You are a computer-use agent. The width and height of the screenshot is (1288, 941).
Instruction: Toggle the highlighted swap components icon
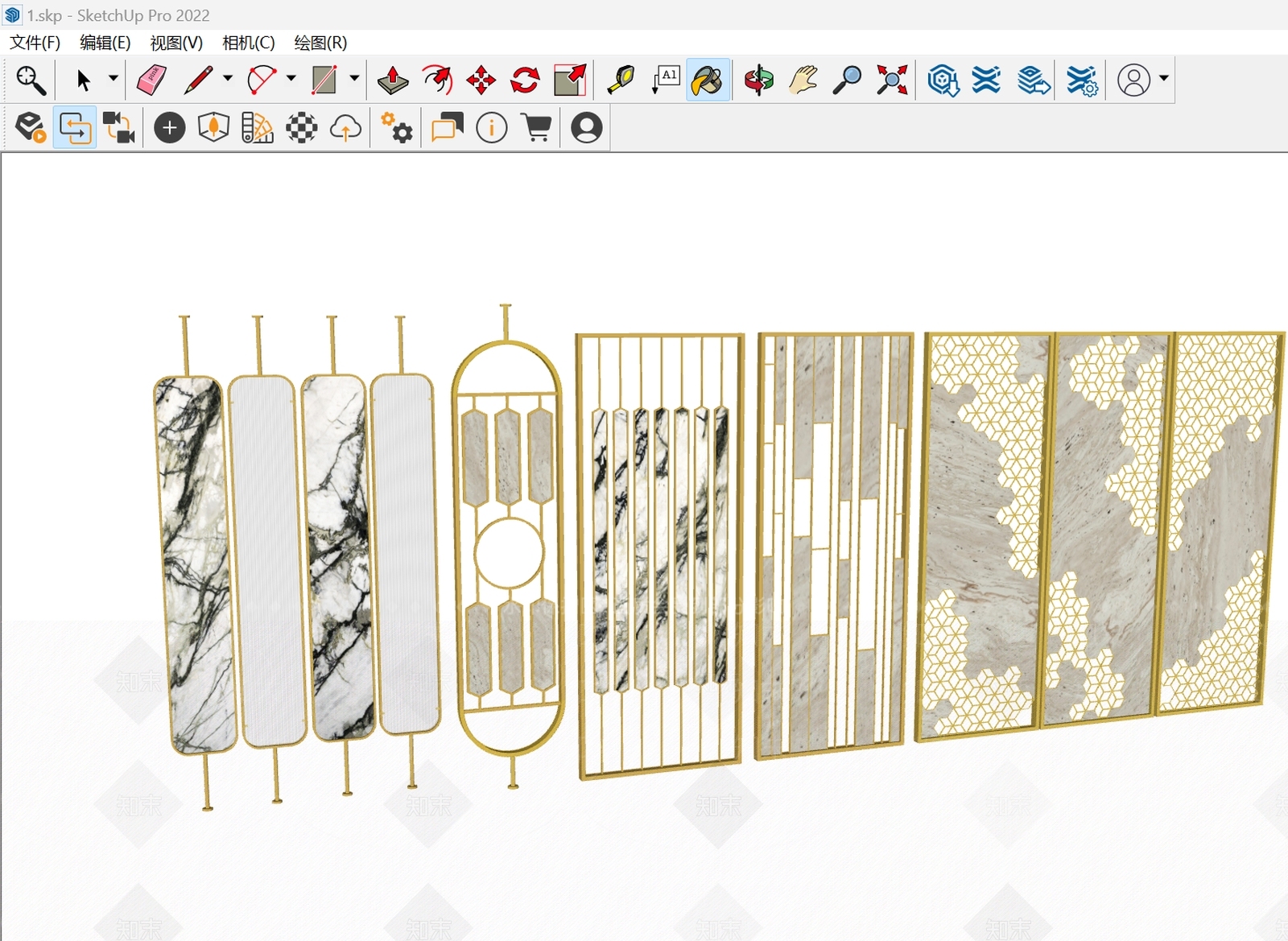[75, 127]
